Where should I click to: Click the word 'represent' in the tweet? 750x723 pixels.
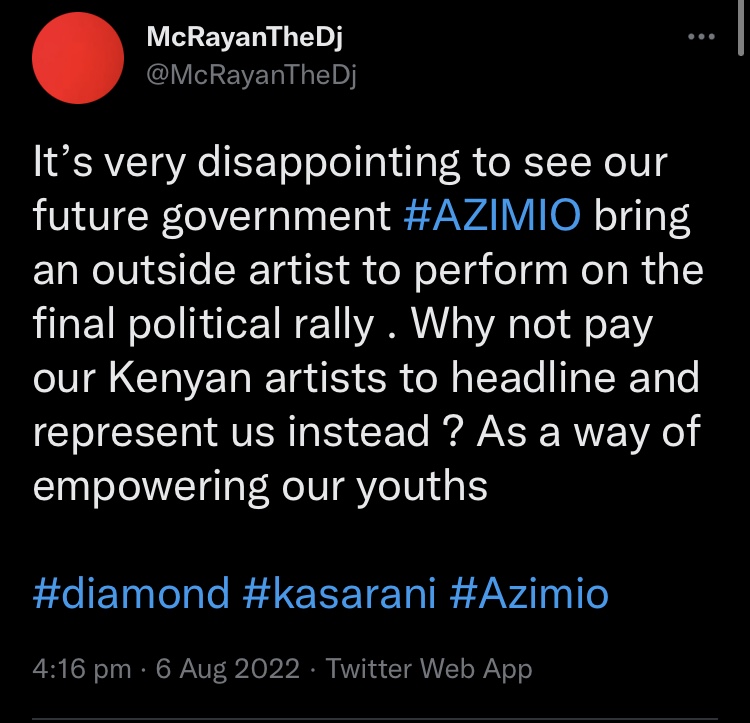pyautogui.click(x=125, y=433)
